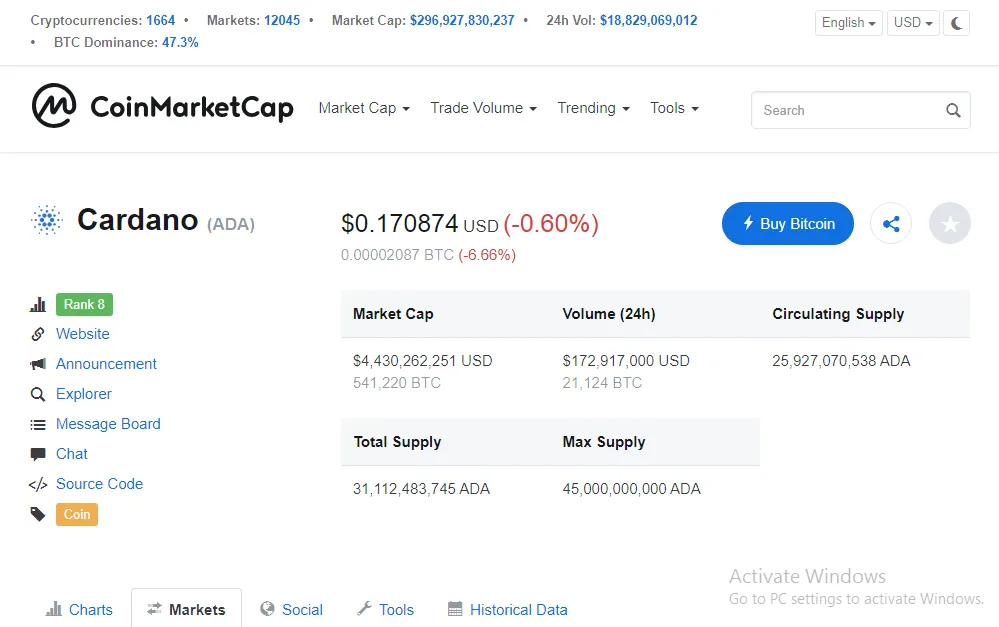This screenshot has height=627, width=999.
Task: Click the speech bubble icon beside Chat
Action: click(x=38, y=454)
